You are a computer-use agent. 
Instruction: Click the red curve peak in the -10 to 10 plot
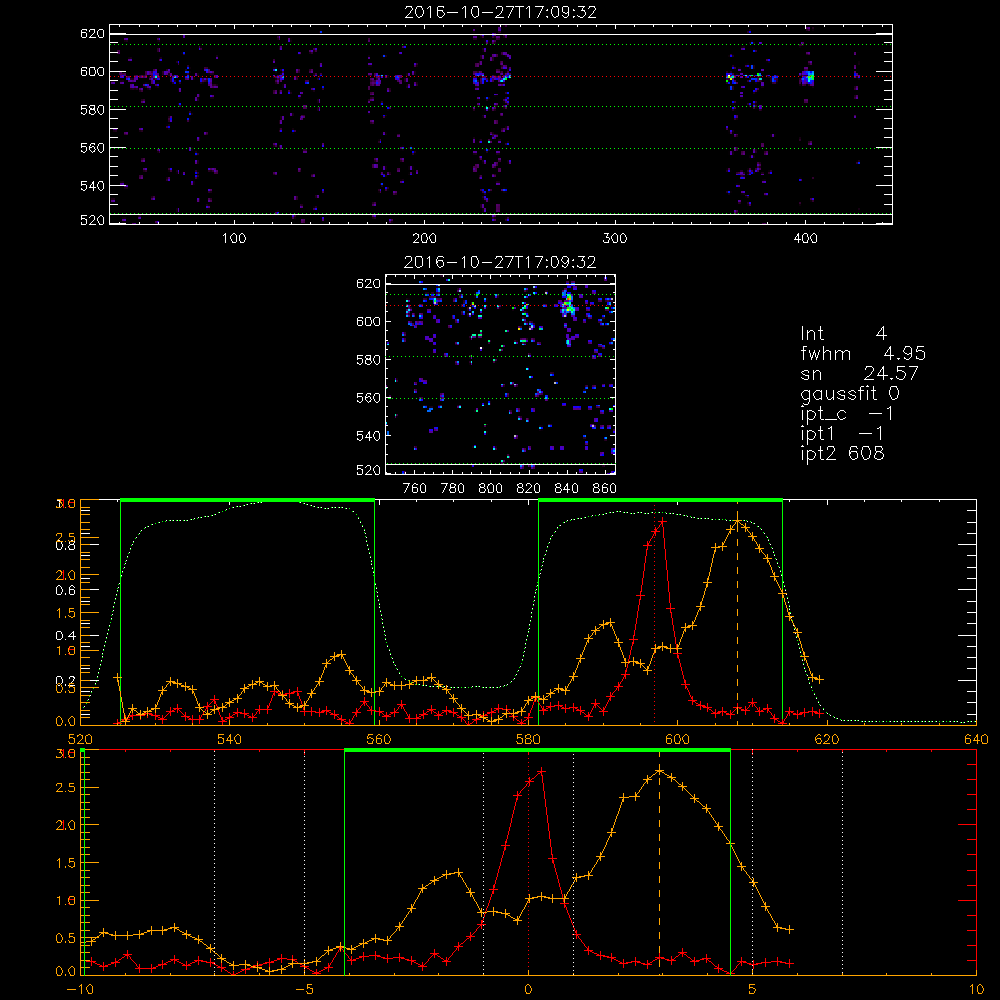click(x=541, y=771)
